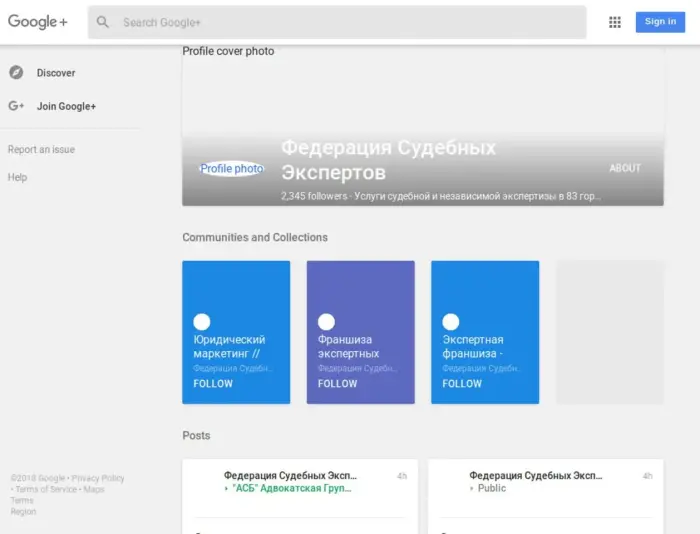The image size is (700, 534).
Task: Click the Report an issue link
Action: click(41, 150)
